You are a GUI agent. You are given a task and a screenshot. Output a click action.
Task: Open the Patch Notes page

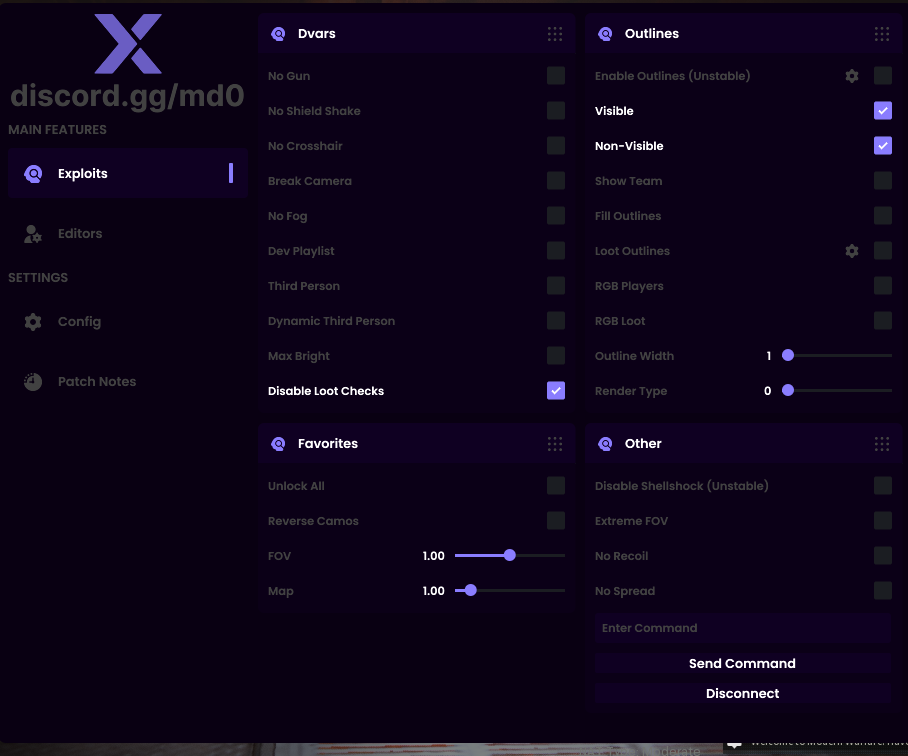[x=128, y=381]
